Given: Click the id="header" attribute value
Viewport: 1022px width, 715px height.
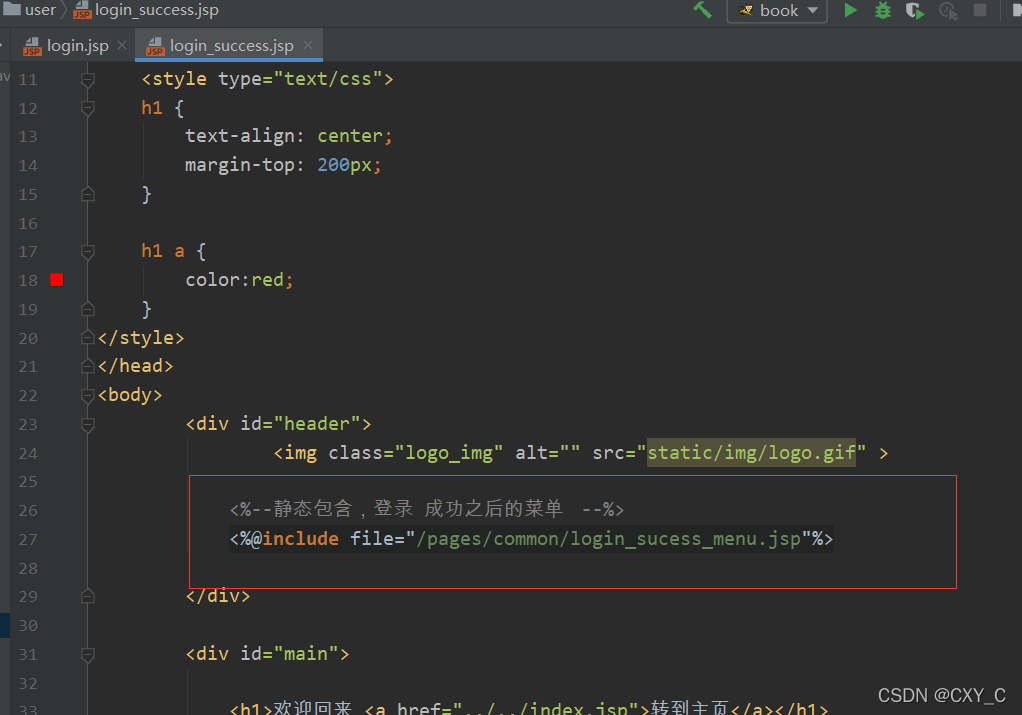Looking at the screenshot, I should coord(317,424).
